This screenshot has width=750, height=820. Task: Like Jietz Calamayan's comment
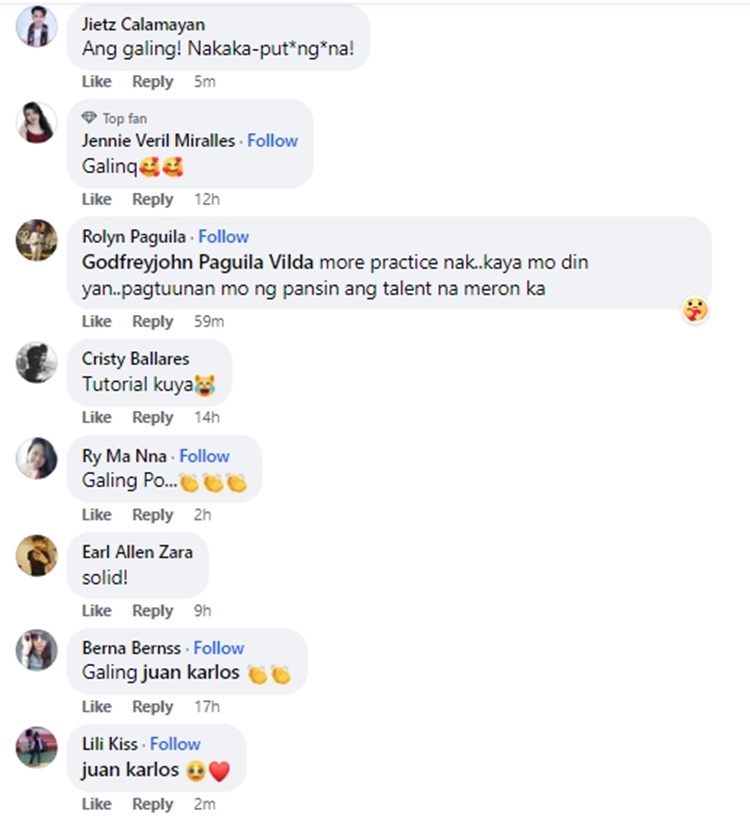pos(97,82)
